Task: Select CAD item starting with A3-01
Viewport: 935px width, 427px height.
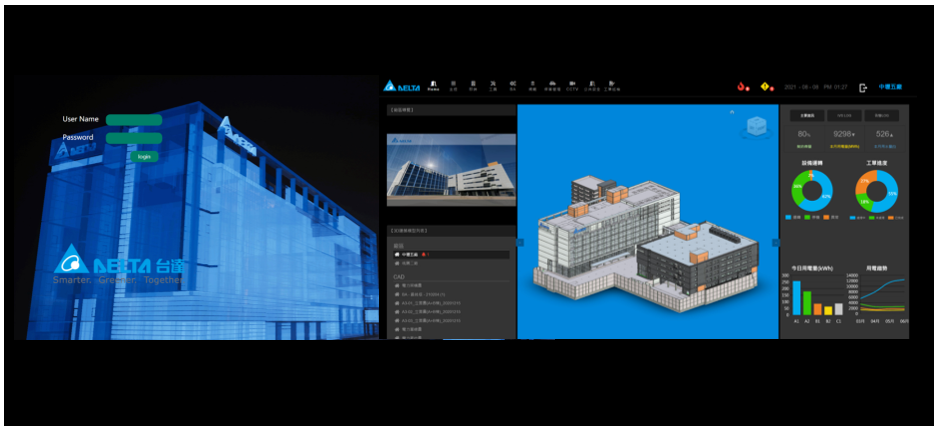Action: (x=451, y=303)
